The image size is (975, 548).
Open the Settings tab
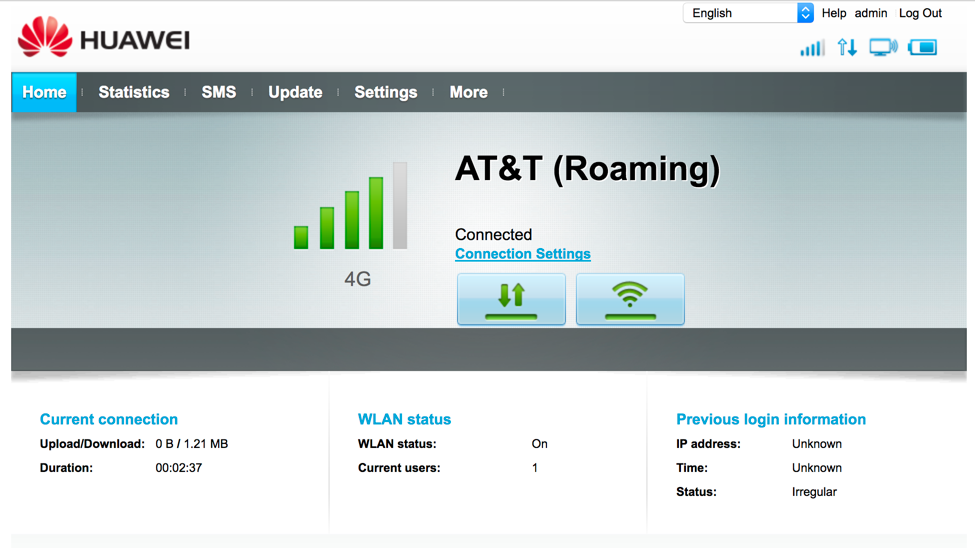tap(386, 92)
